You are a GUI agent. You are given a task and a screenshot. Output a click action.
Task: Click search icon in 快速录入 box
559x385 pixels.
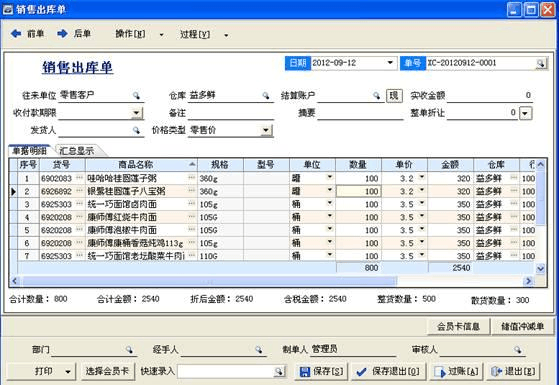pyautogui.click(x=279, y=371)
